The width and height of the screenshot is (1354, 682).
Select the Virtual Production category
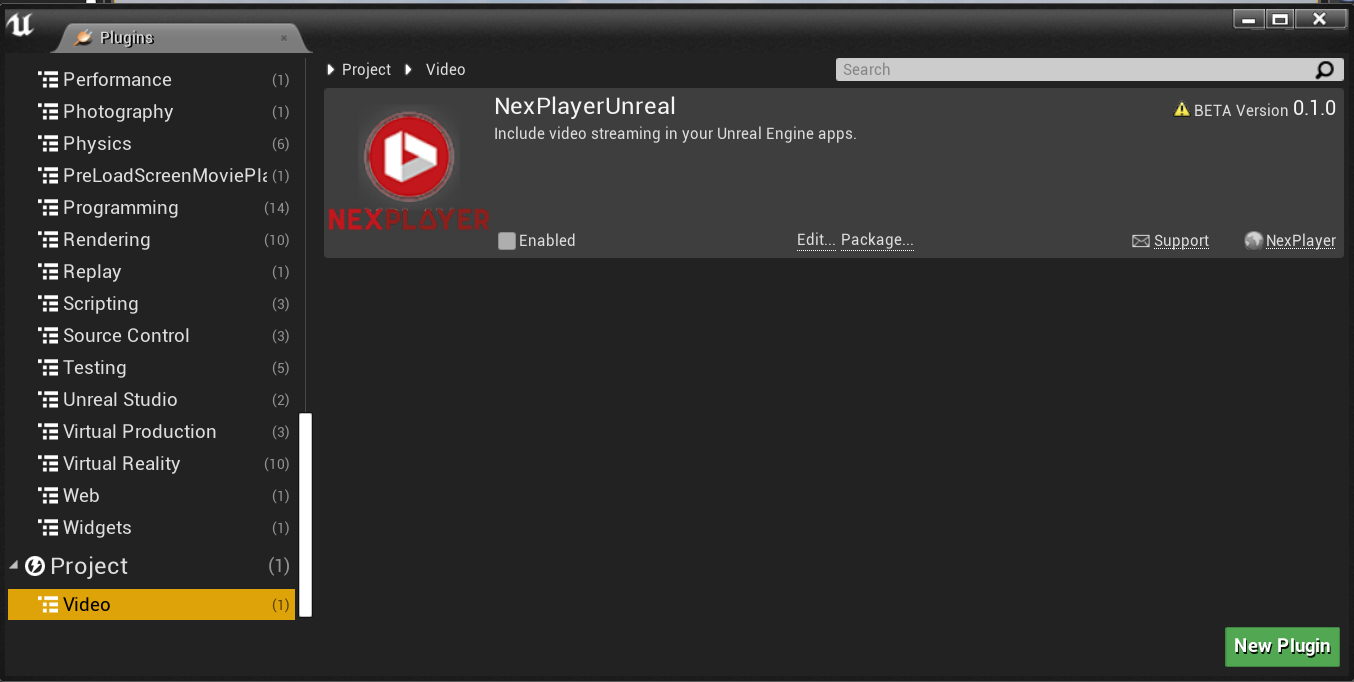[151, 432]
